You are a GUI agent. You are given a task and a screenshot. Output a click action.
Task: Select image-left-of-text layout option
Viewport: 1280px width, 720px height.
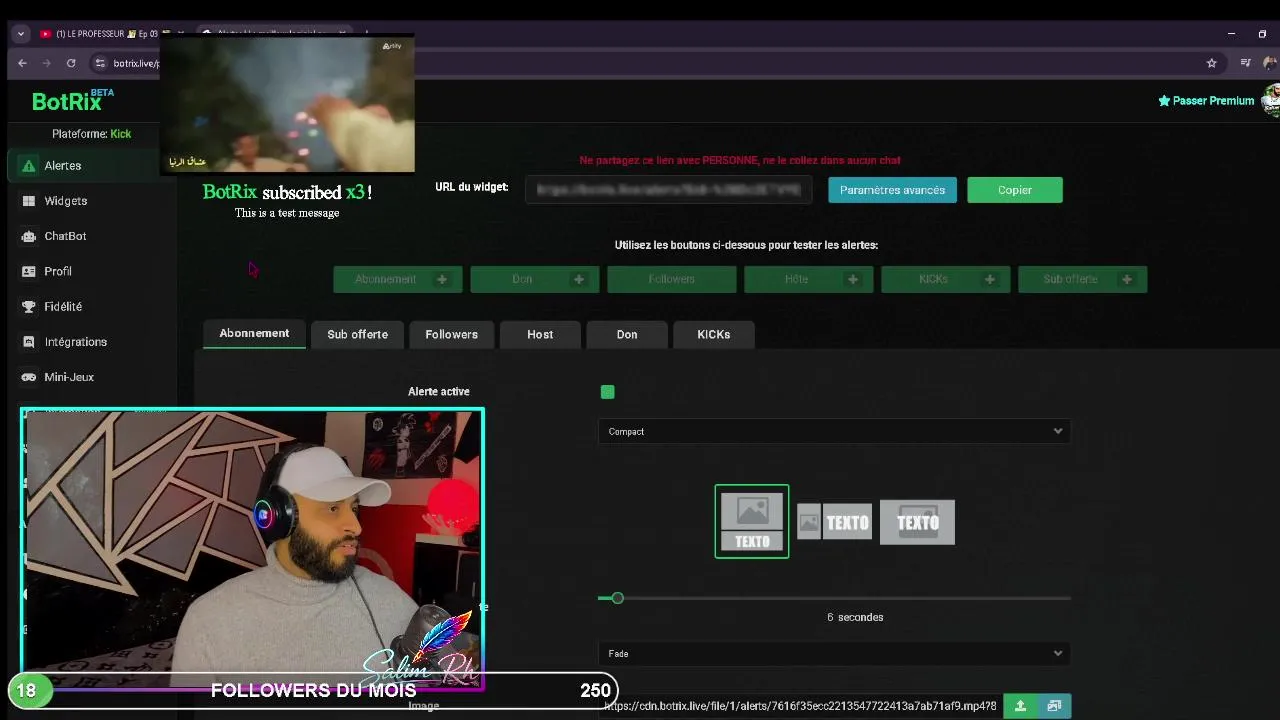coord(835,522)
